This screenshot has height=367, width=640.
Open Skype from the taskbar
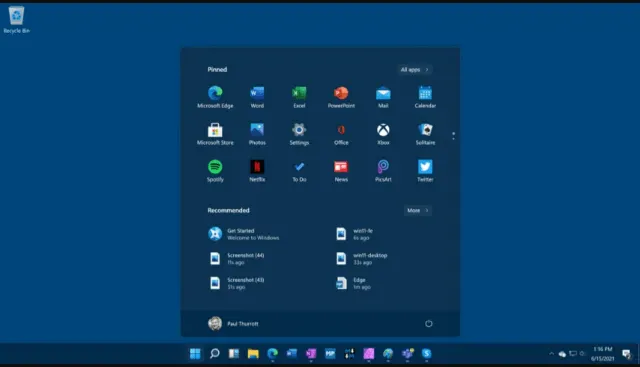[x=427, y=354]
